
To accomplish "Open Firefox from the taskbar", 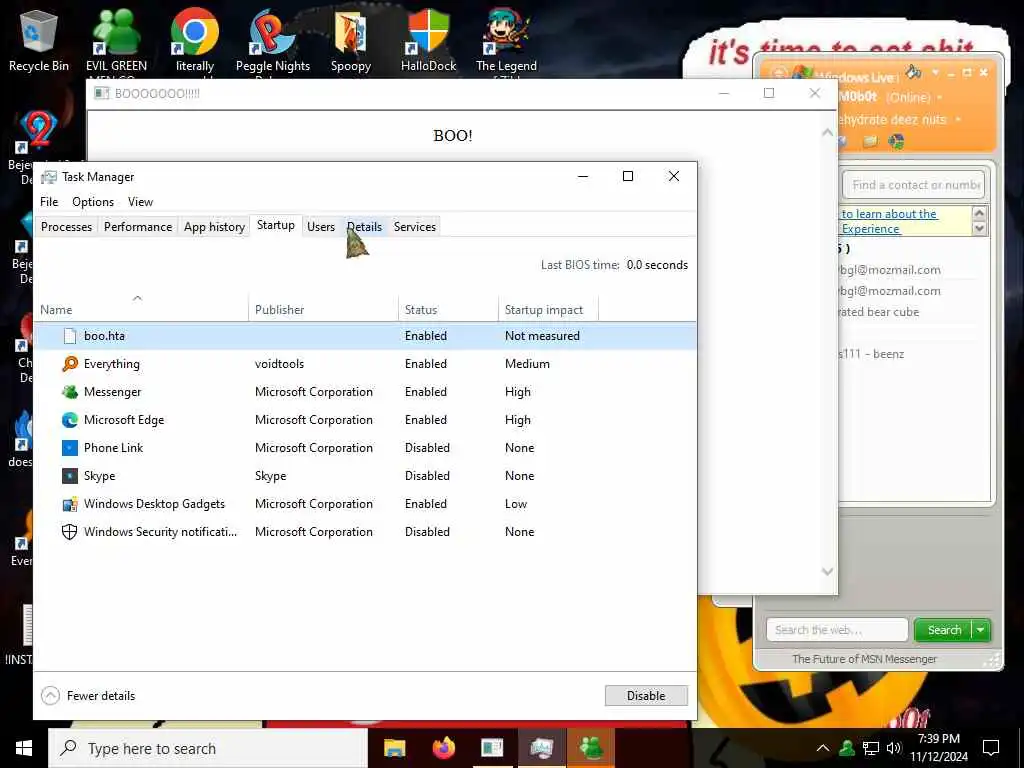I will coord(443,748).
